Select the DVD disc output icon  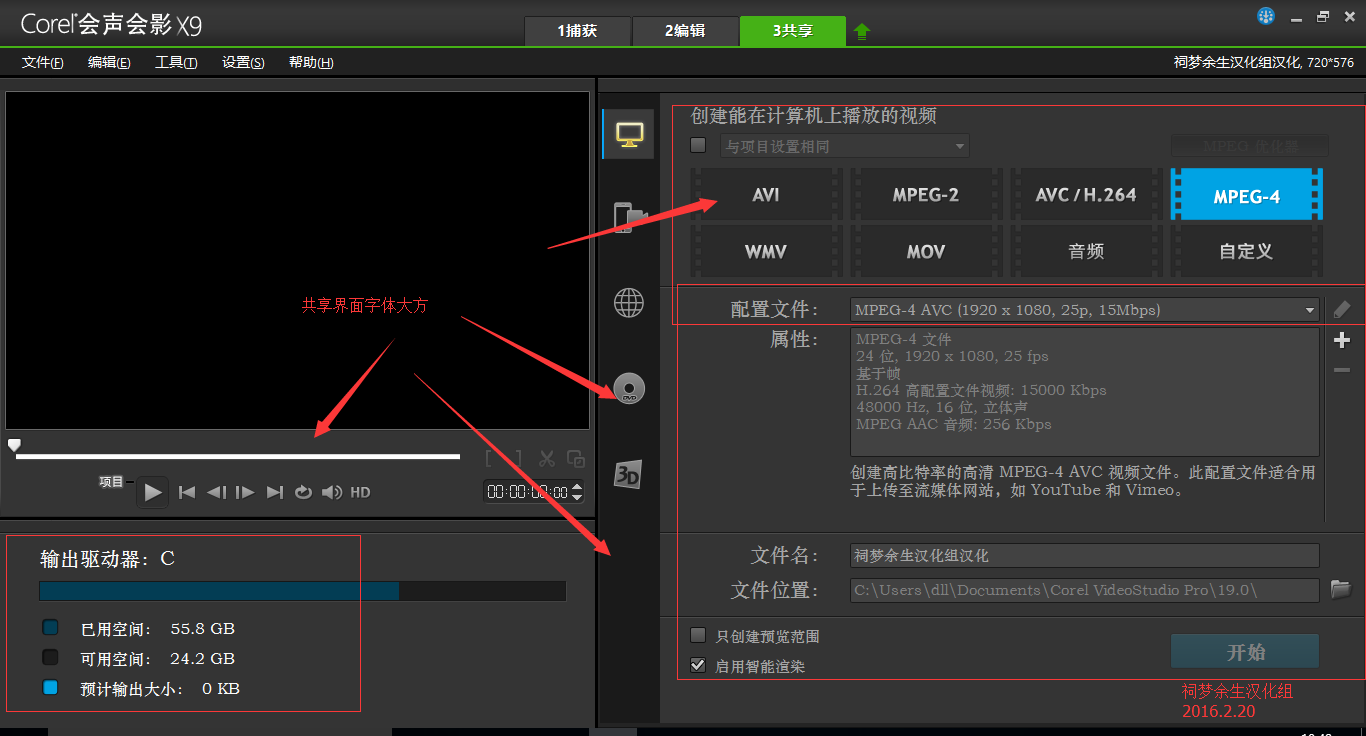tap(629, 388)
